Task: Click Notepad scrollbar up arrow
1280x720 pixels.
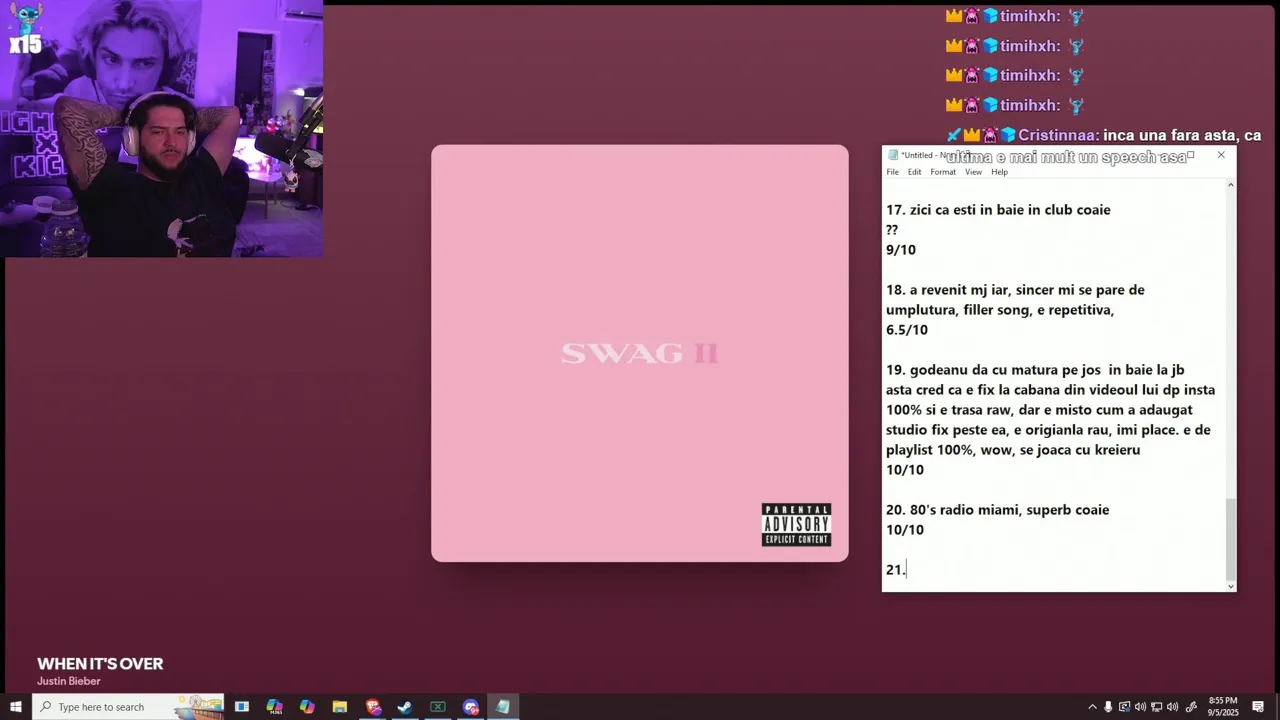Action: click(1231, 185)
